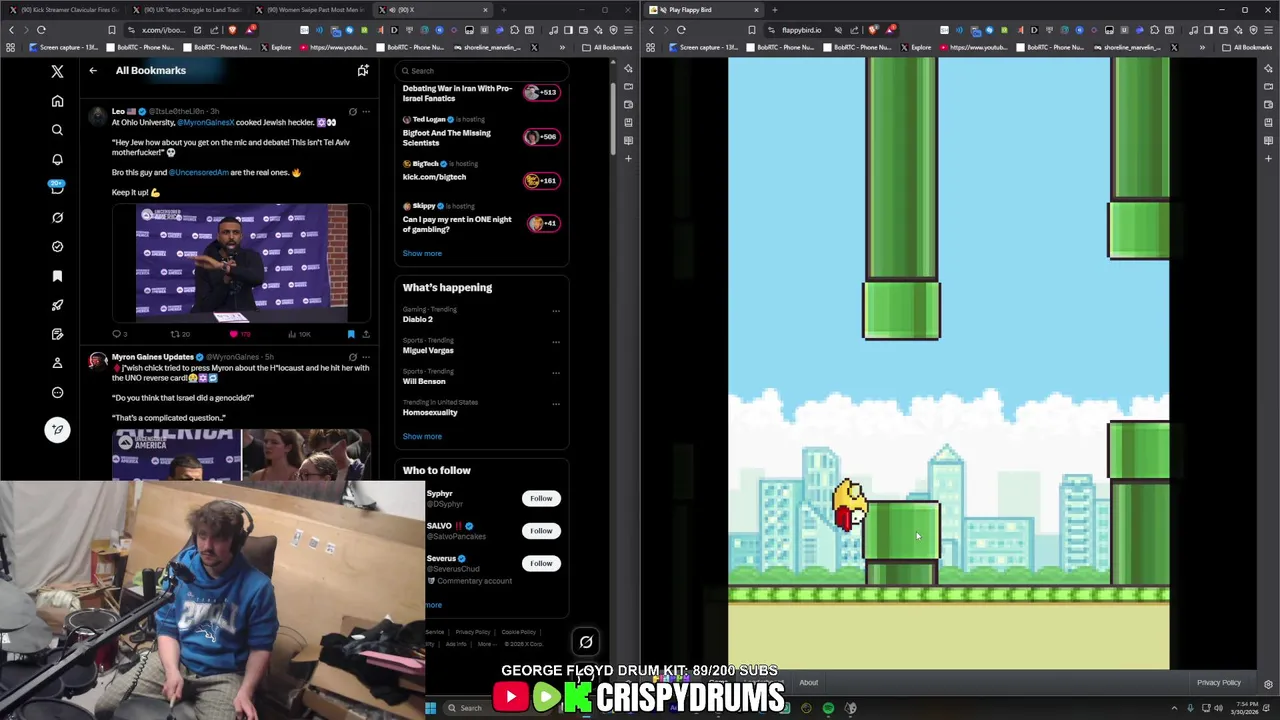Follow the Severus account
Viewport: 1280px width, 720px height.
tap(541, 563)
